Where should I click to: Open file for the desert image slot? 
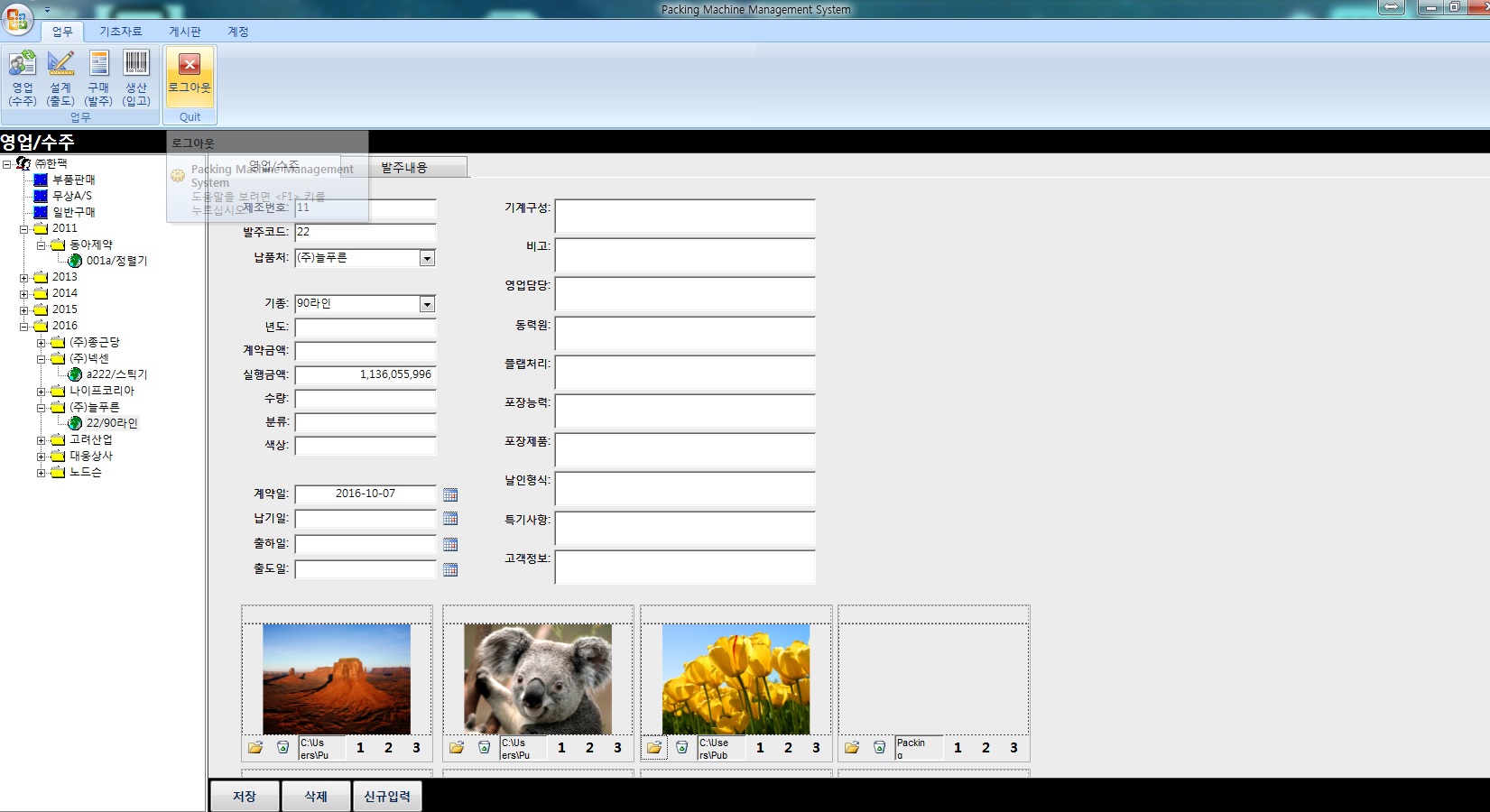255,748
